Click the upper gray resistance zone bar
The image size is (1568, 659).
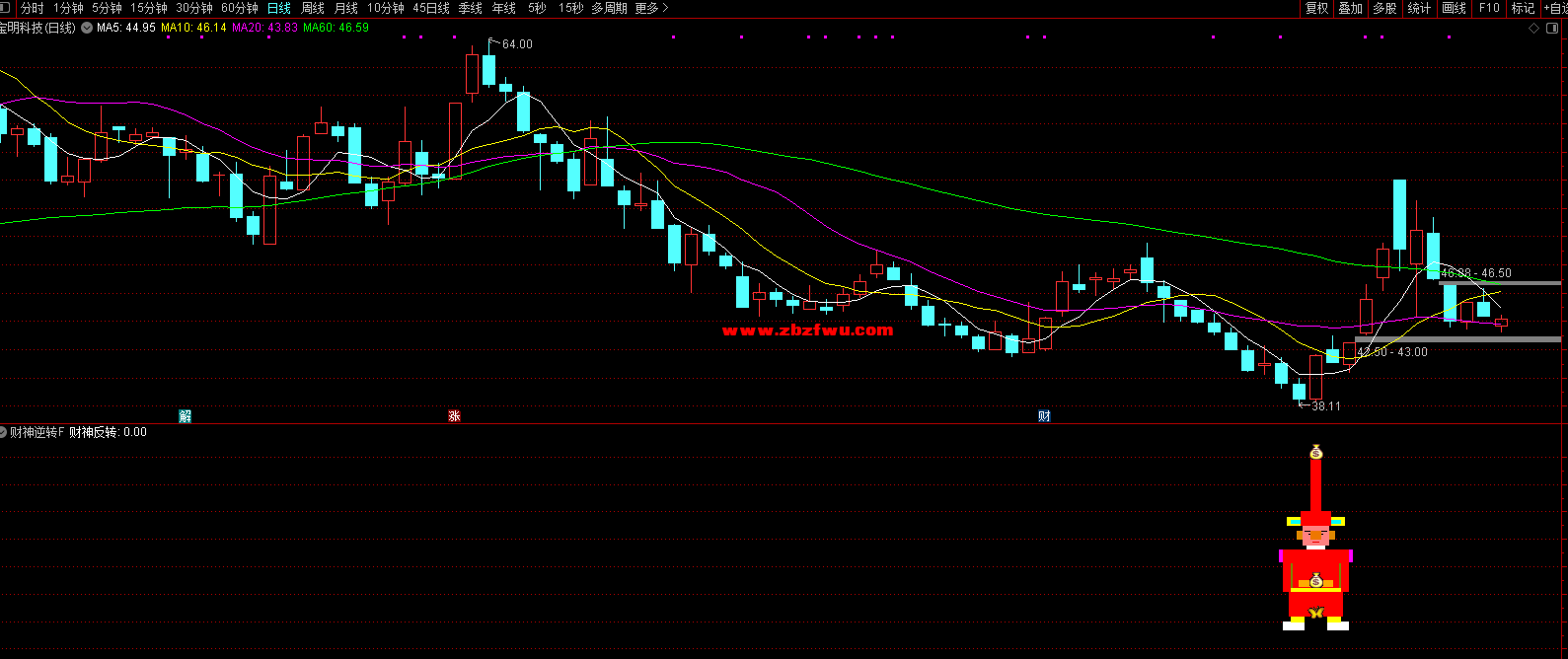click(x=1500, y=283)
